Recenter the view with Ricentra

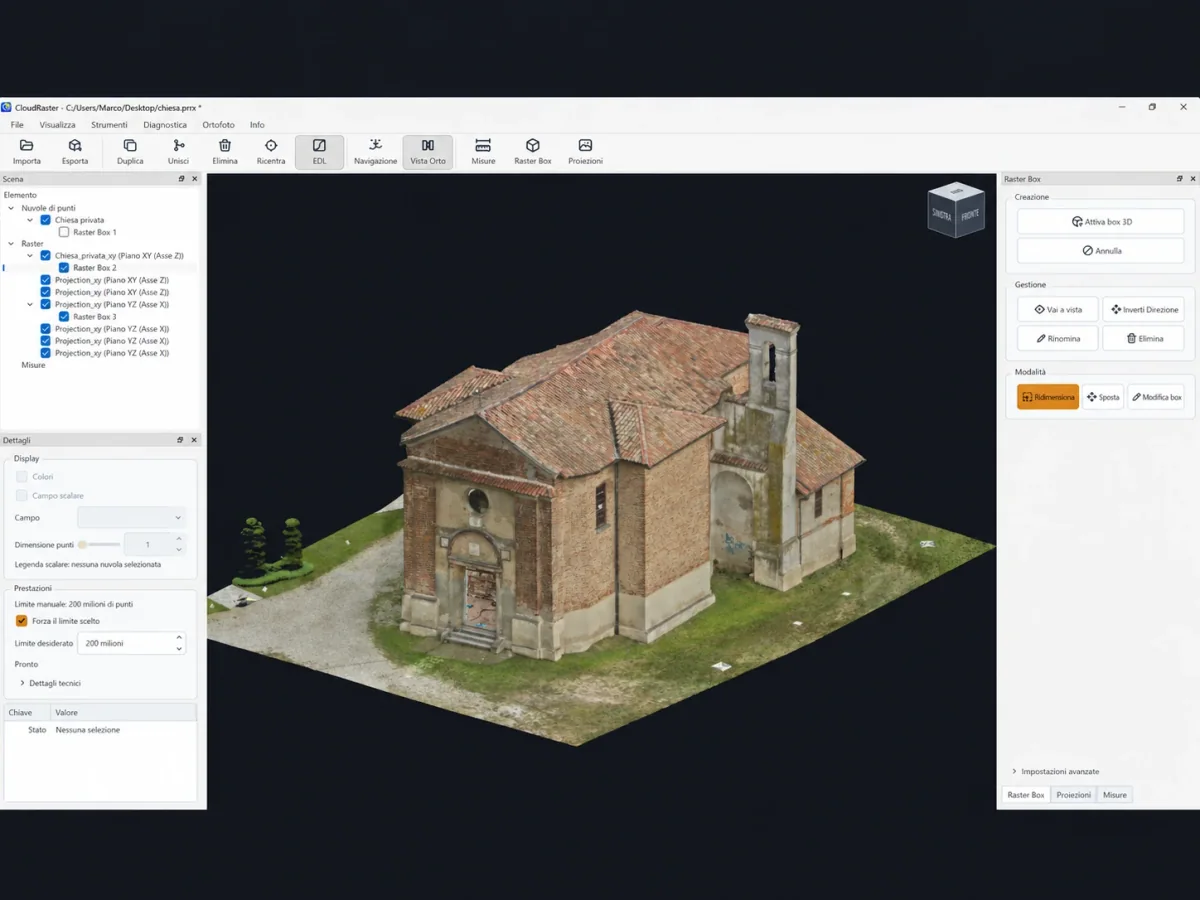(271, 152)
